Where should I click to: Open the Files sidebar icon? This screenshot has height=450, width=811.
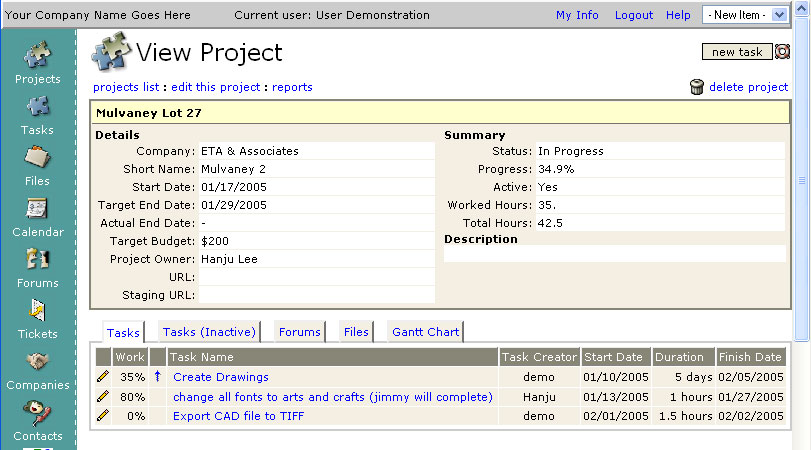[x=37, y=157]
